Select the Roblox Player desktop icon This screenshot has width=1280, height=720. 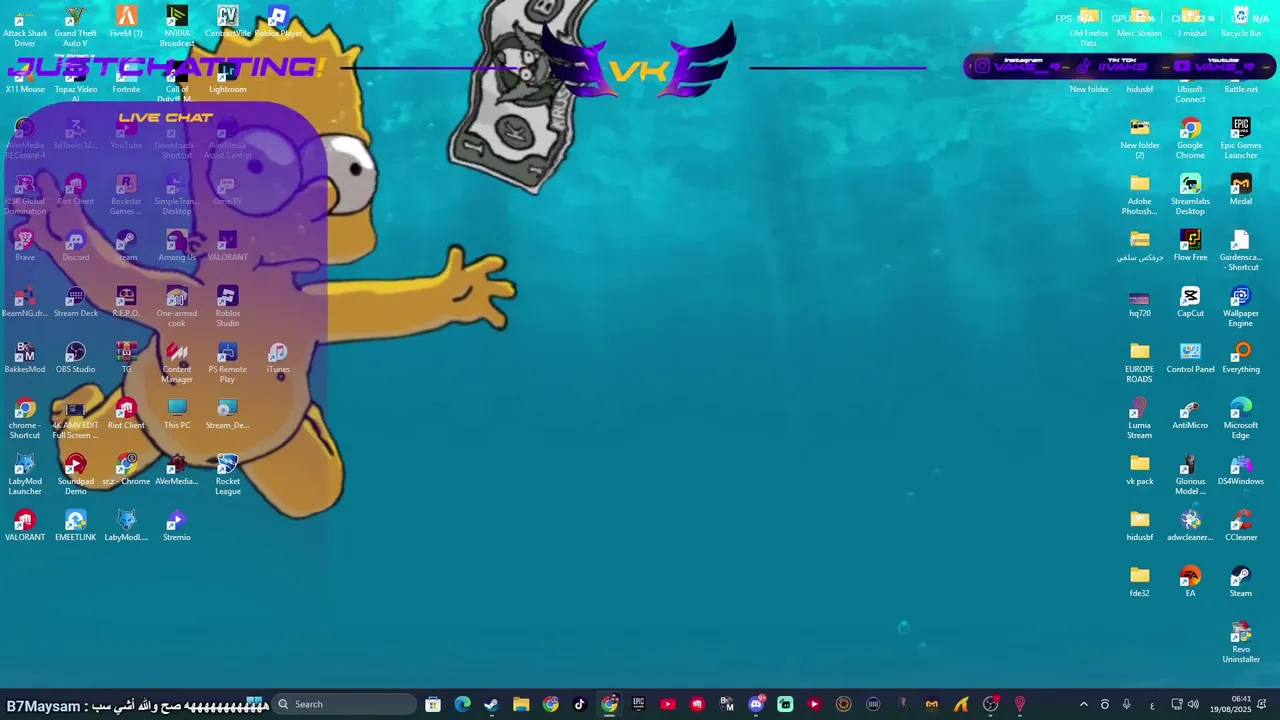tap(278, 22)
